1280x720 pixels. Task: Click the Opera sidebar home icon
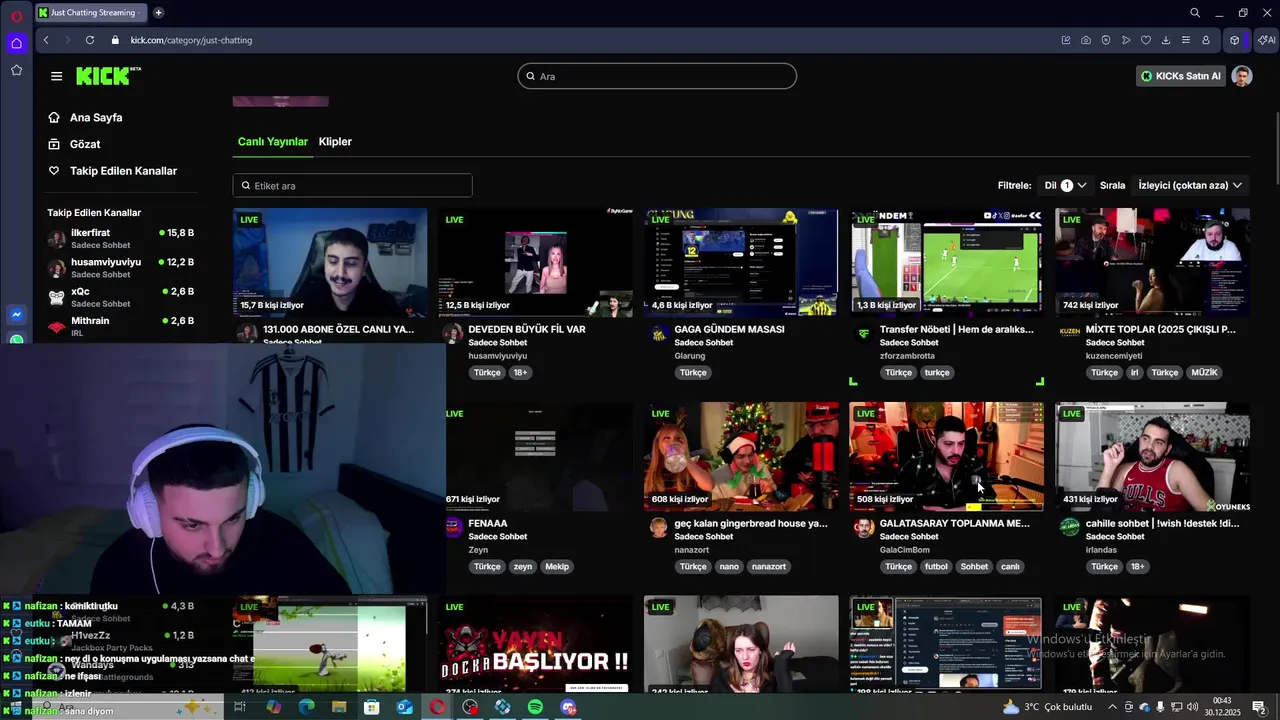pos(16,43)
